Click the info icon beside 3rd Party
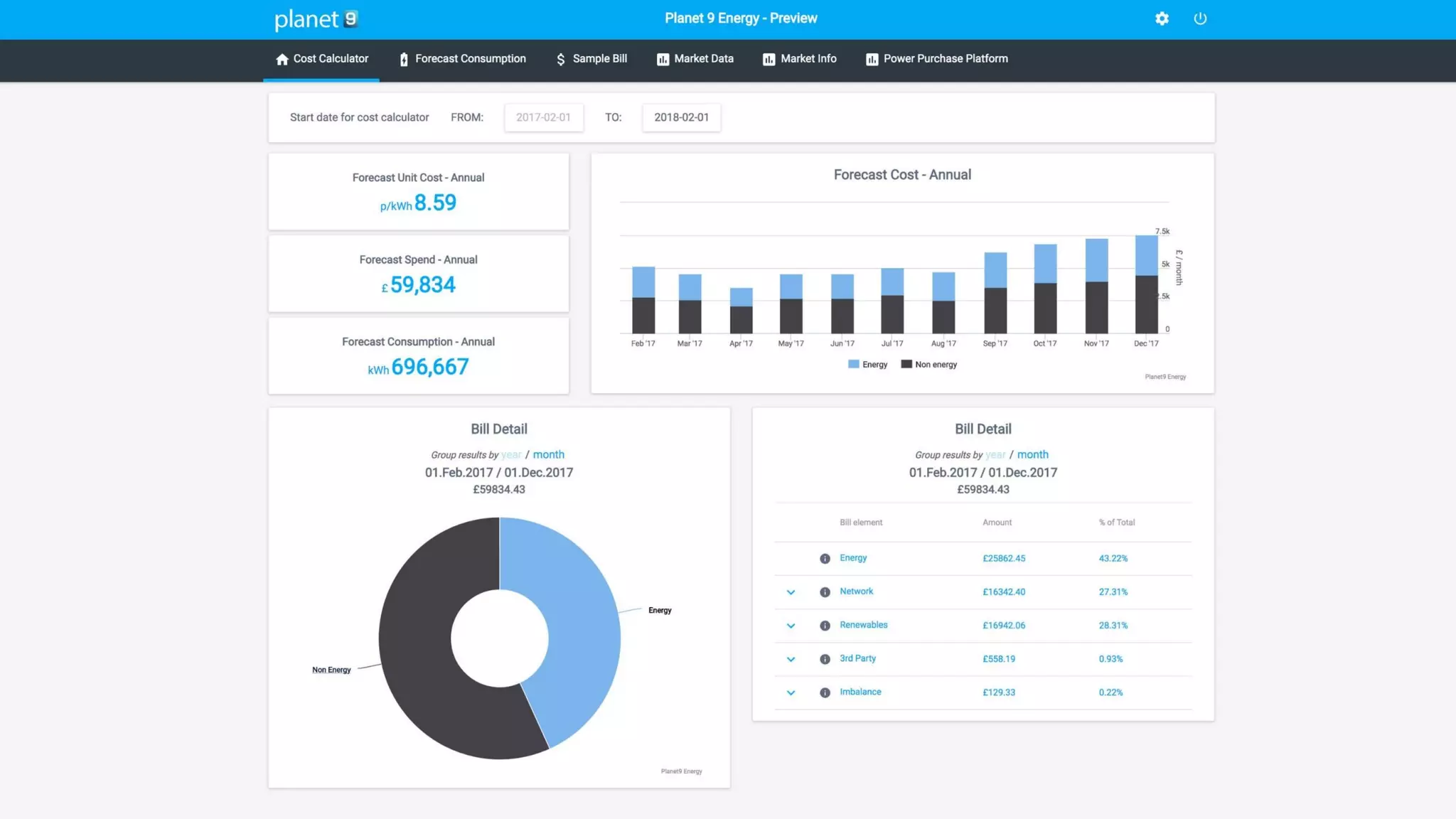Viewport: 1456px width, 819px height. 825,659
